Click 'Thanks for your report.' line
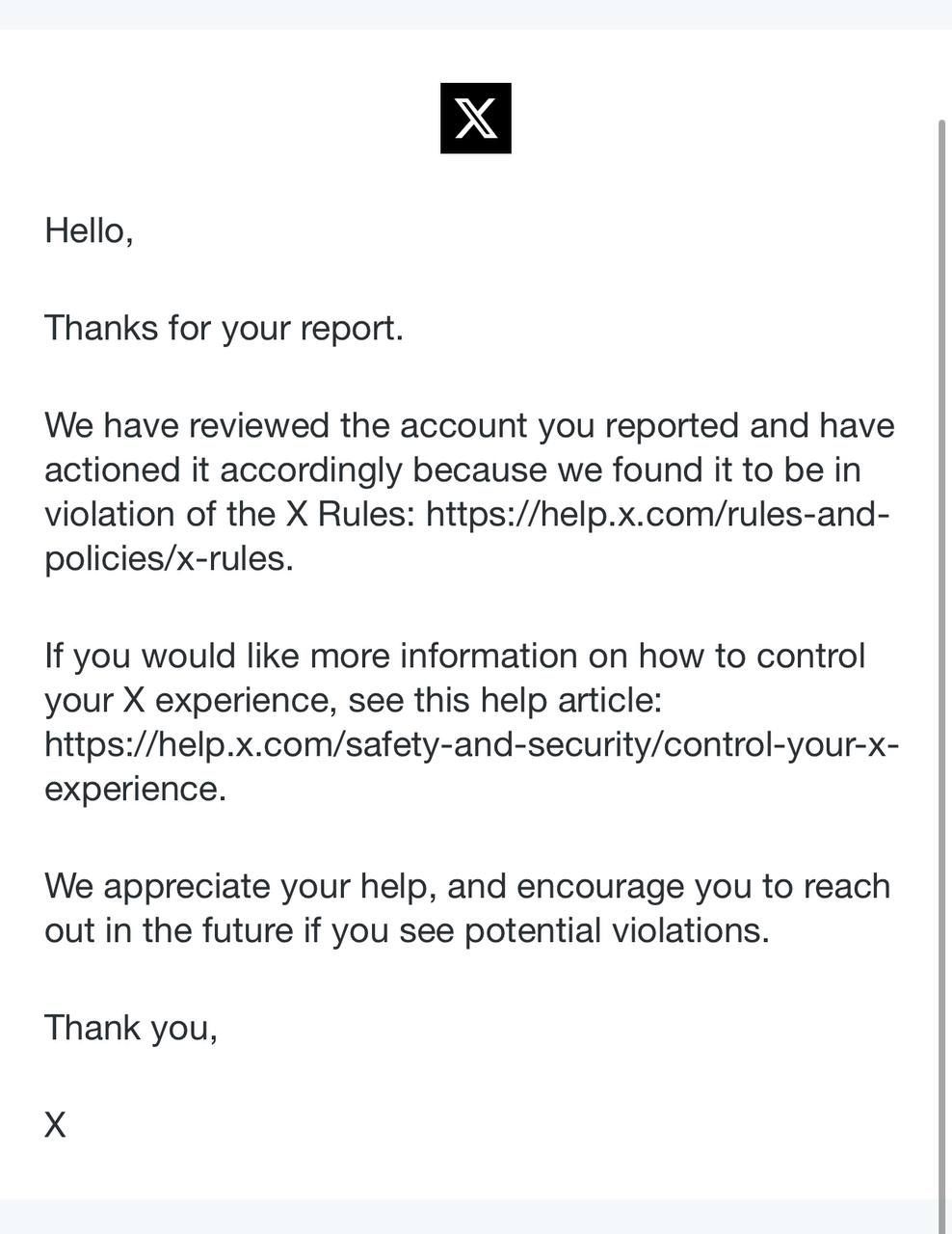 pos(224,328)
